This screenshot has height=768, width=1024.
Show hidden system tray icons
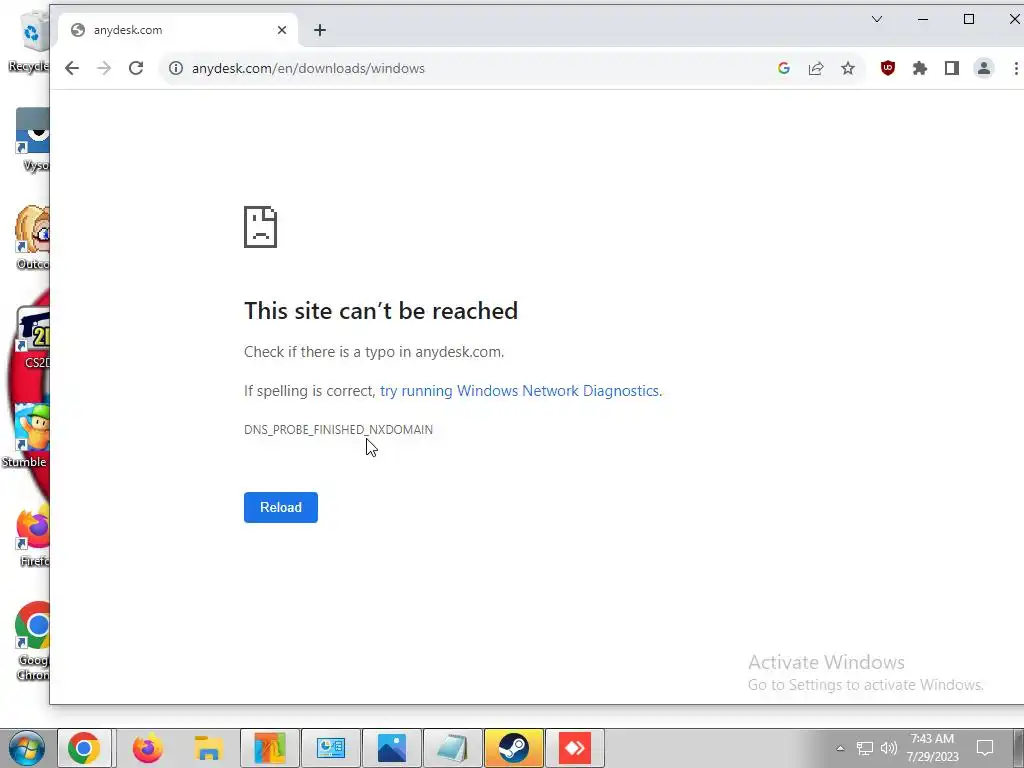tap(840, 748)
